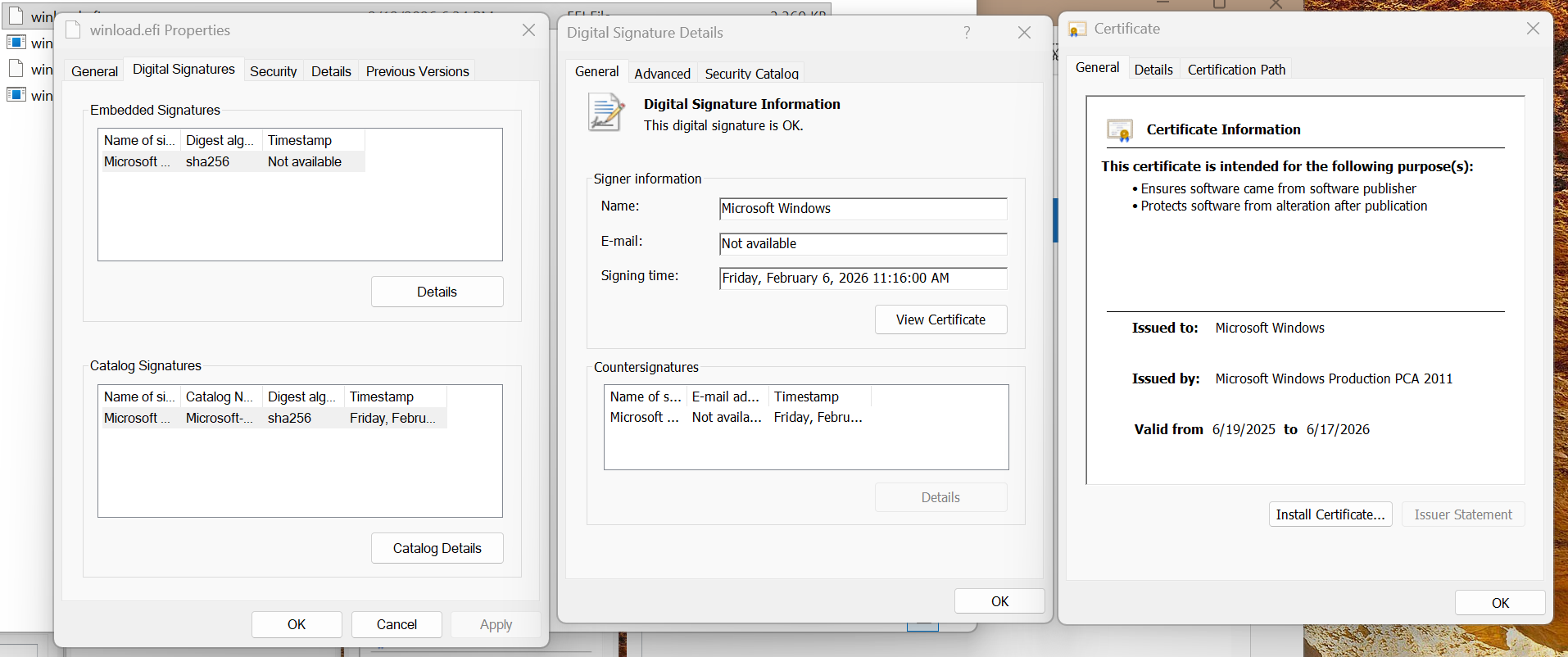Open the Details tab in winload.efi Properties
This screenshot has height=657, width=1568.
(331, 71)
